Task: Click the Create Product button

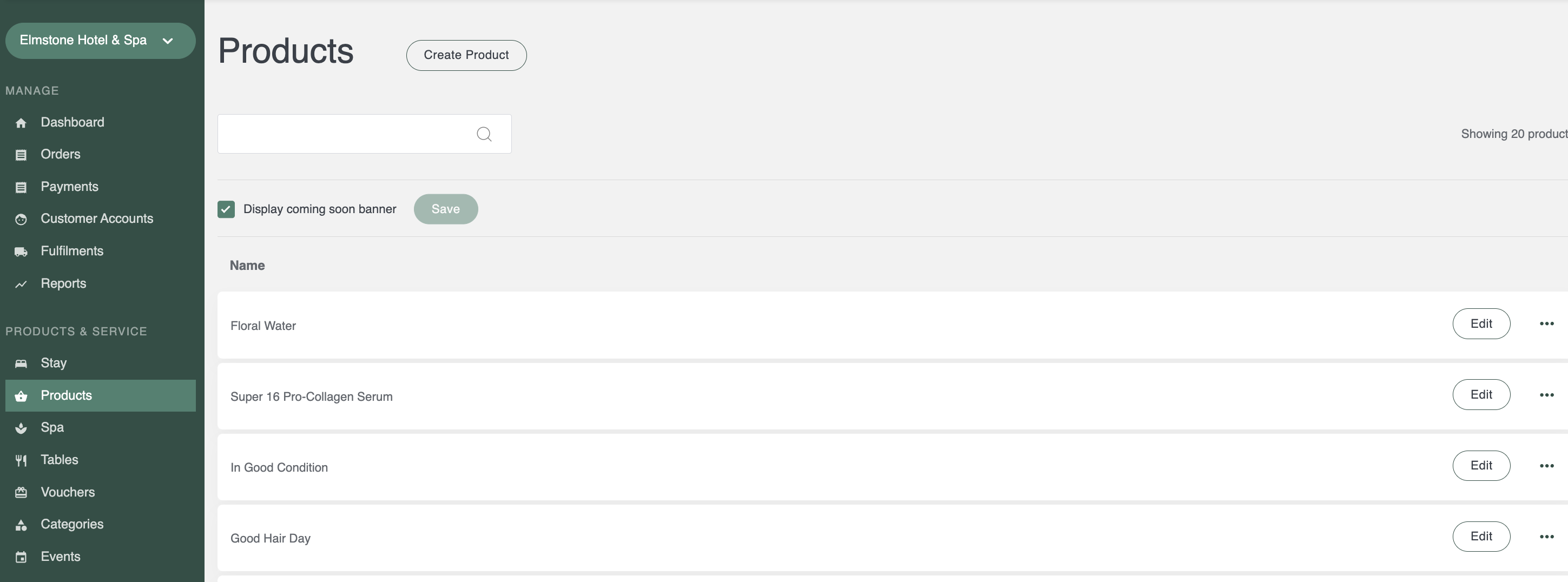Action: pos(466,55)
